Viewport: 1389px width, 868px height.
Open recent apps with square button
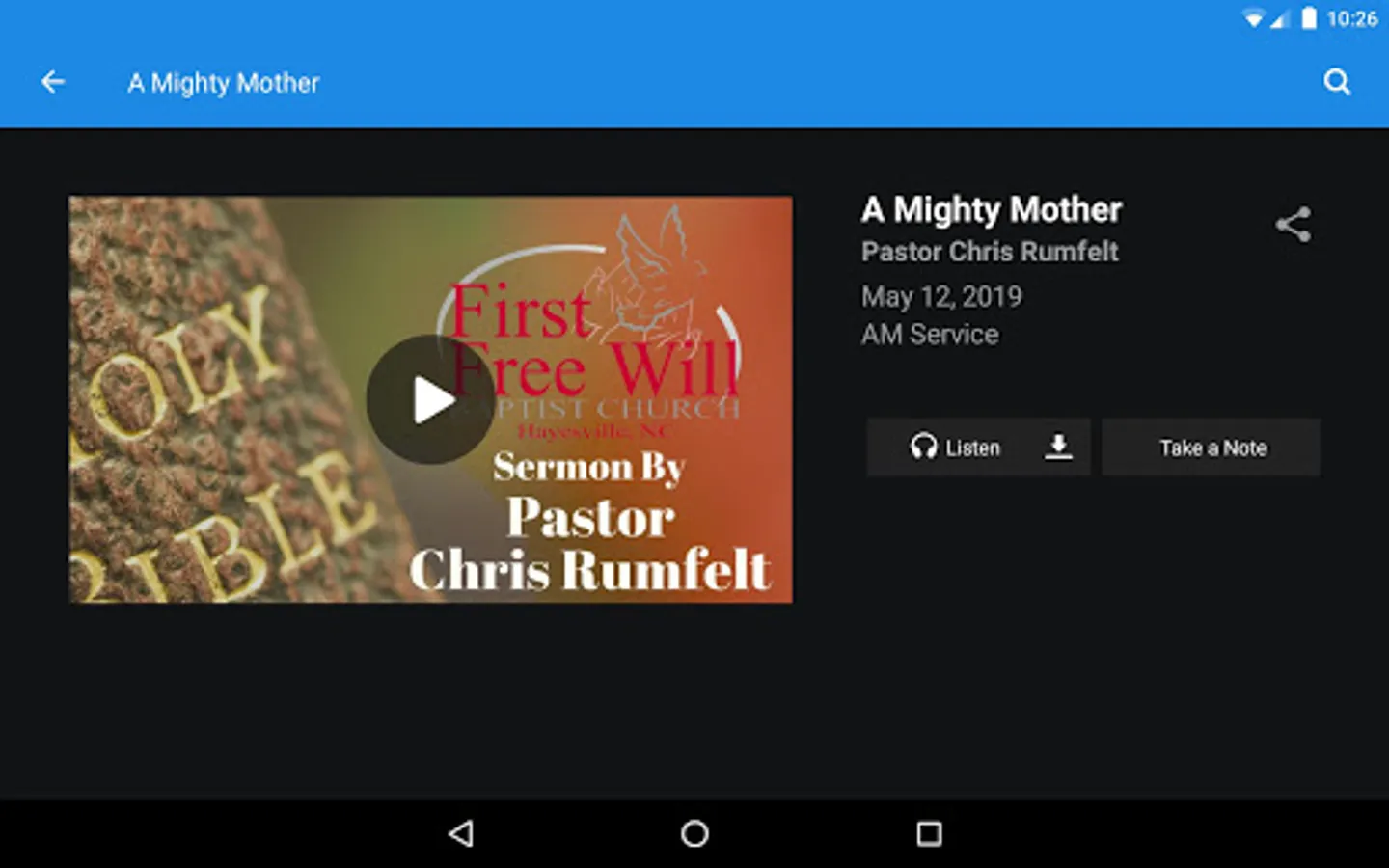pos(929,833)
